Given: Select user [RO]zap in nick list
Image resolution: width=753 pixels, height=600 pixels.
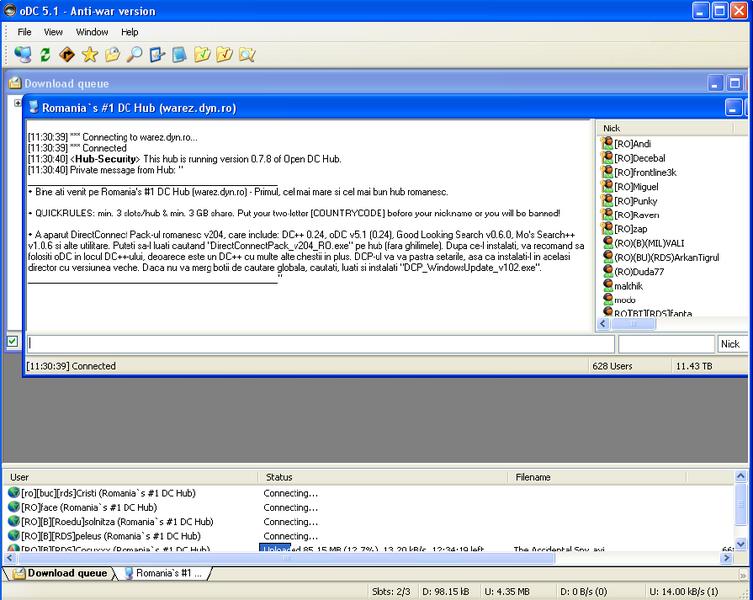Looking at the screenshot, I should tap(630, 229).
